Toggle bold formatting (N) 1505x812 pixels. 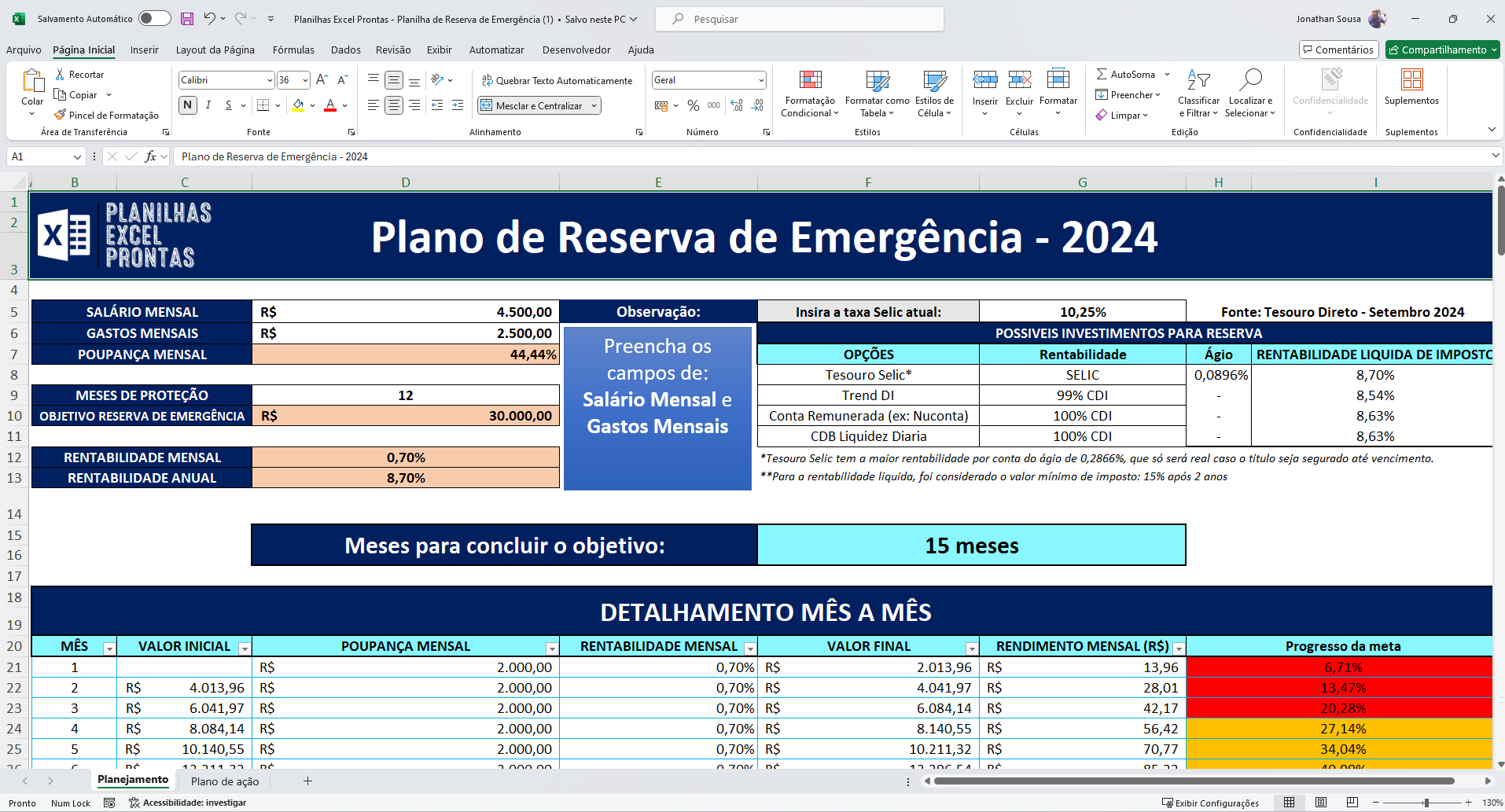click(x=187, y=105)
